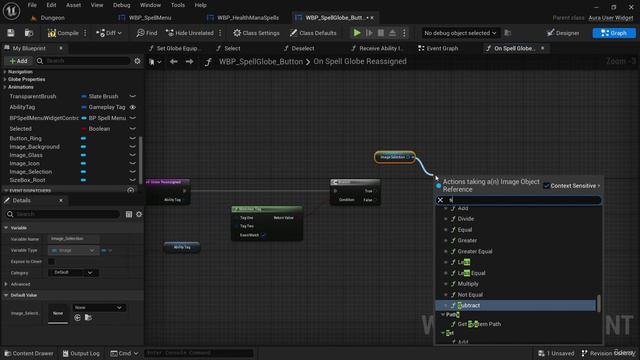Start Play in editor
The height and width of the screenshot is (360, 640).
[357, 33]
